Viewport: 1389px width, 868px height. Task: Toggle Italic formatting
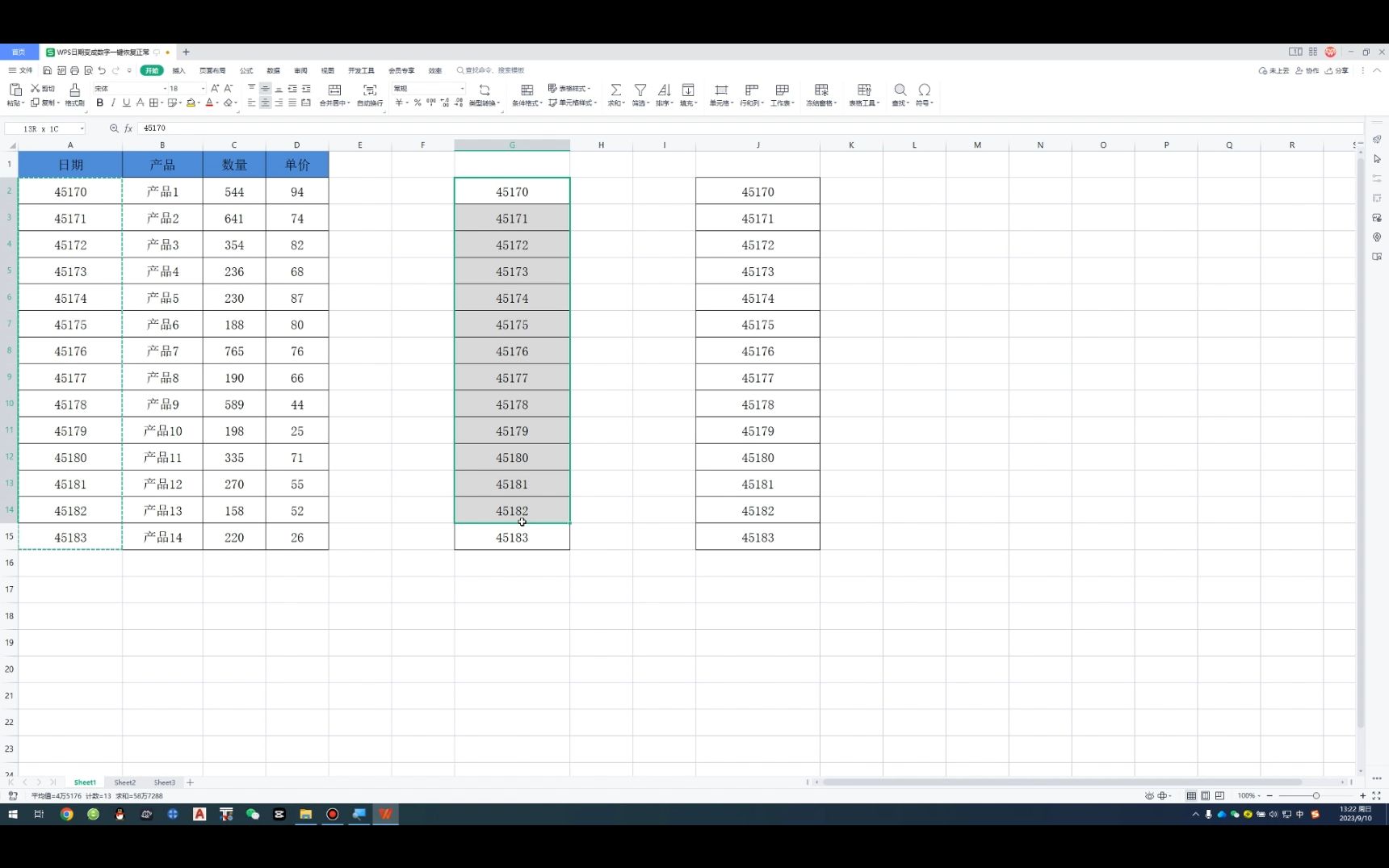113,103
